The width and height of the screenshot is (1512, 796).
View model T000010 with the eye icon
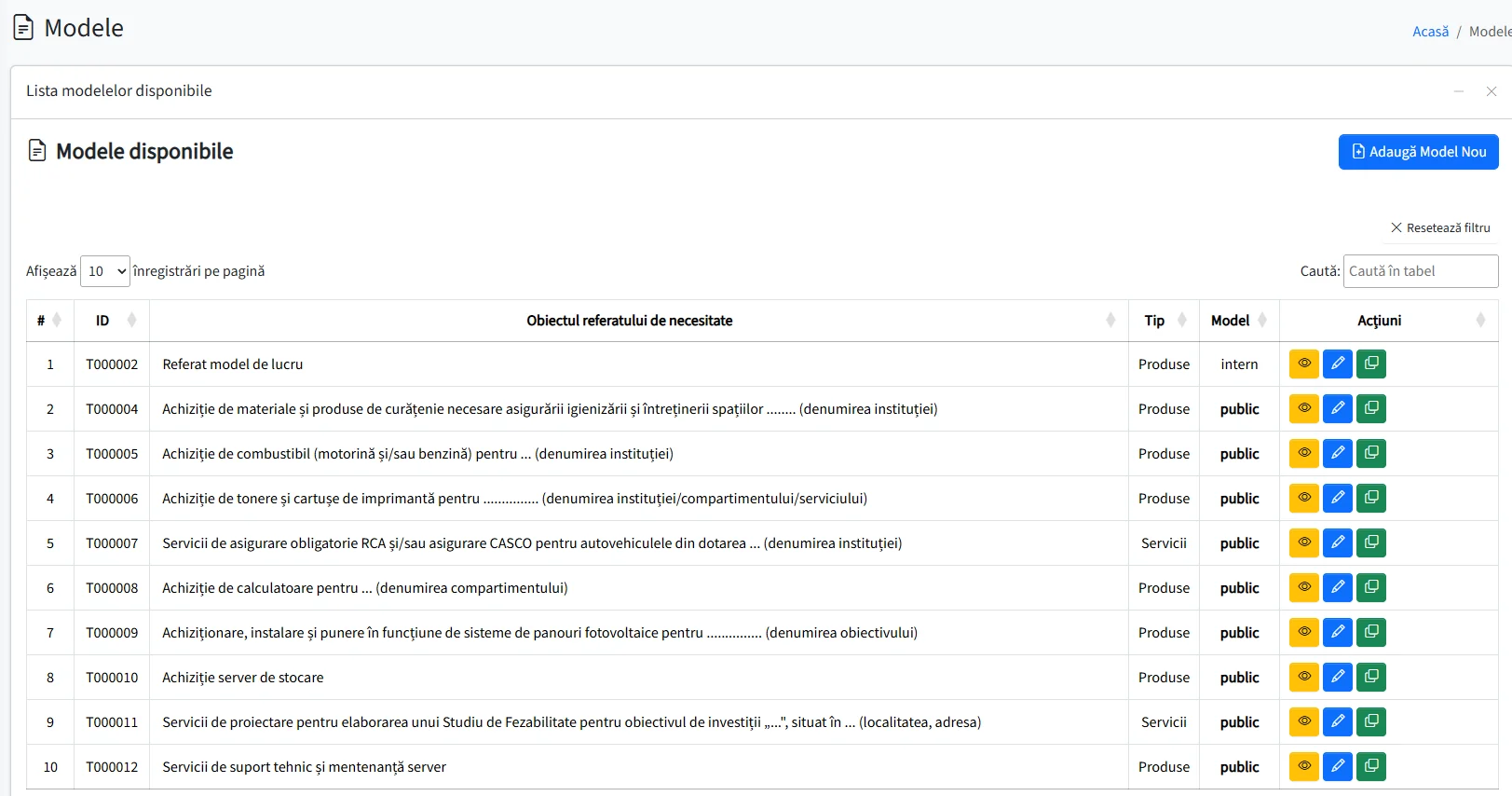click(x=1304, y=677)
